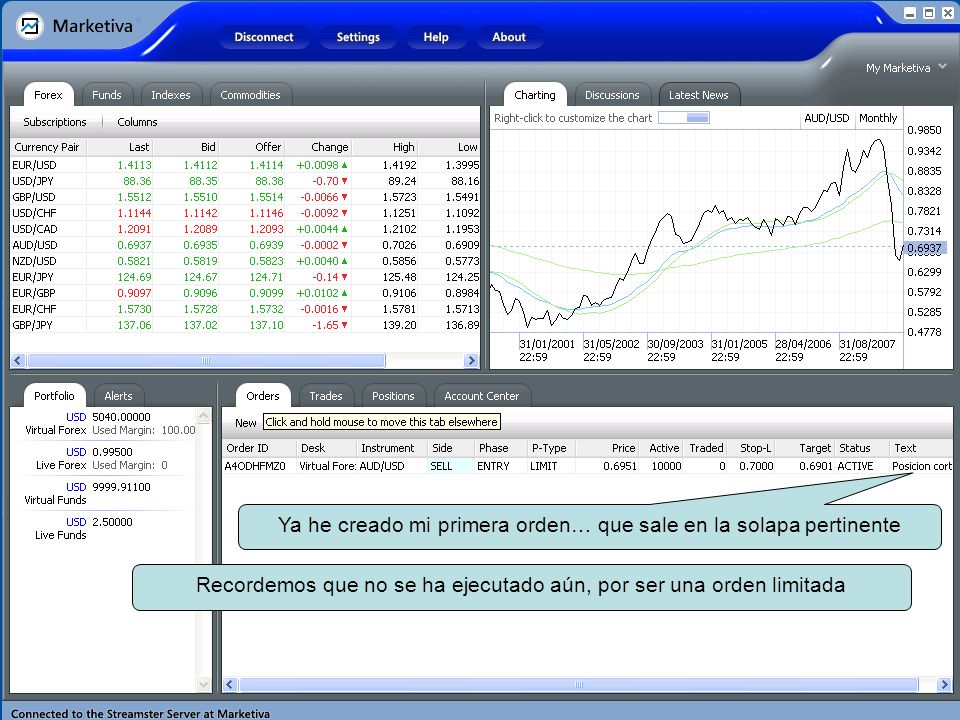
Task: Select the EUR/GBP currency pair
Action: point(34,293)
